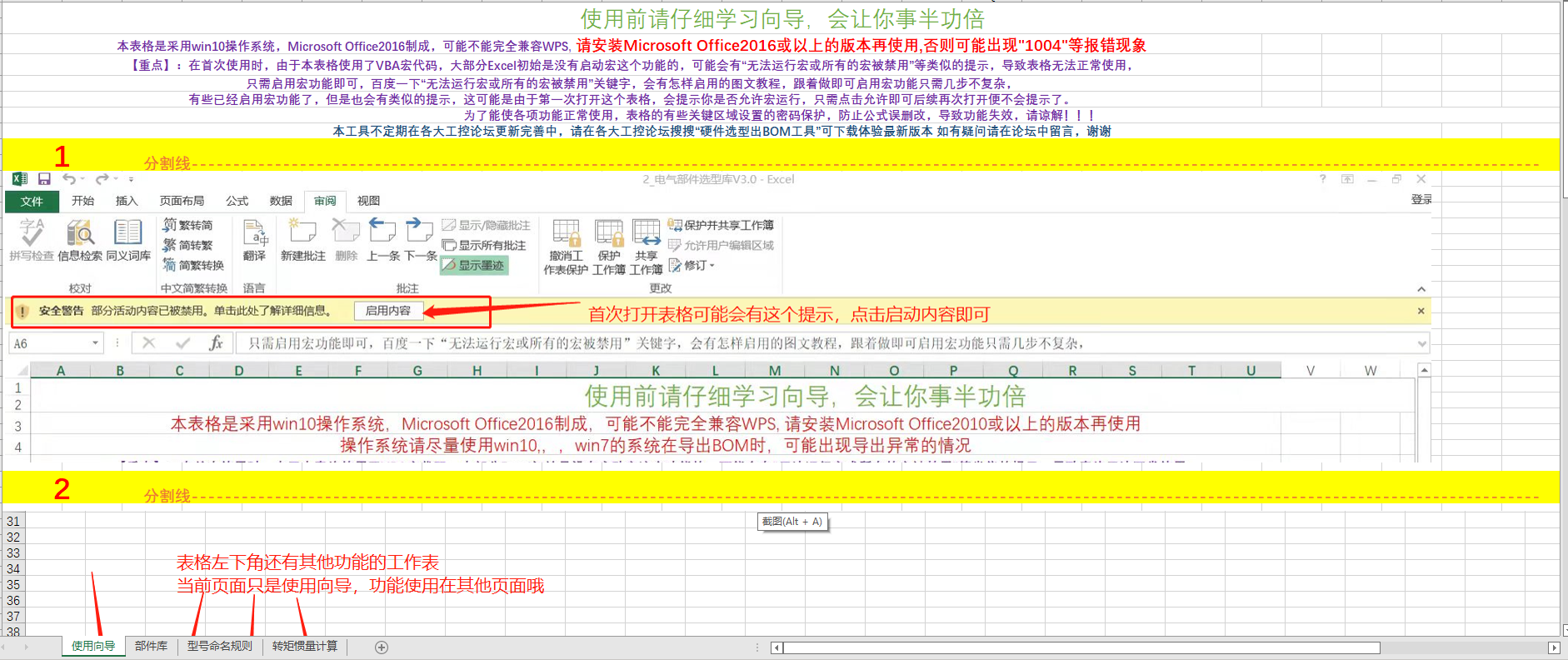Open the A6 name box dropdown
The height and width of the screenshot is (660, 1568).
[x=95, y=343]
